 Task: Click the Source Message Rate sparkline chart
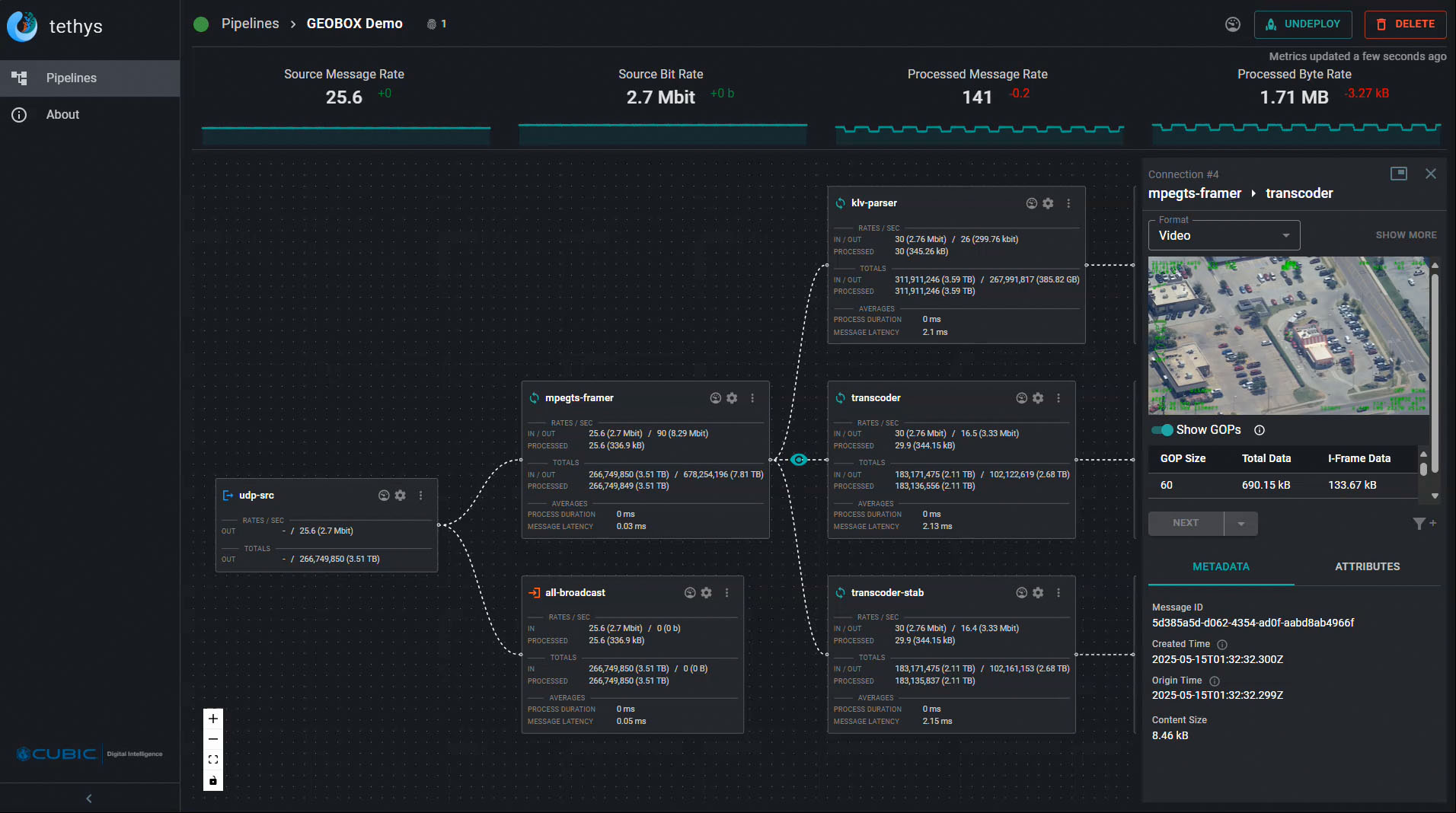346,134
